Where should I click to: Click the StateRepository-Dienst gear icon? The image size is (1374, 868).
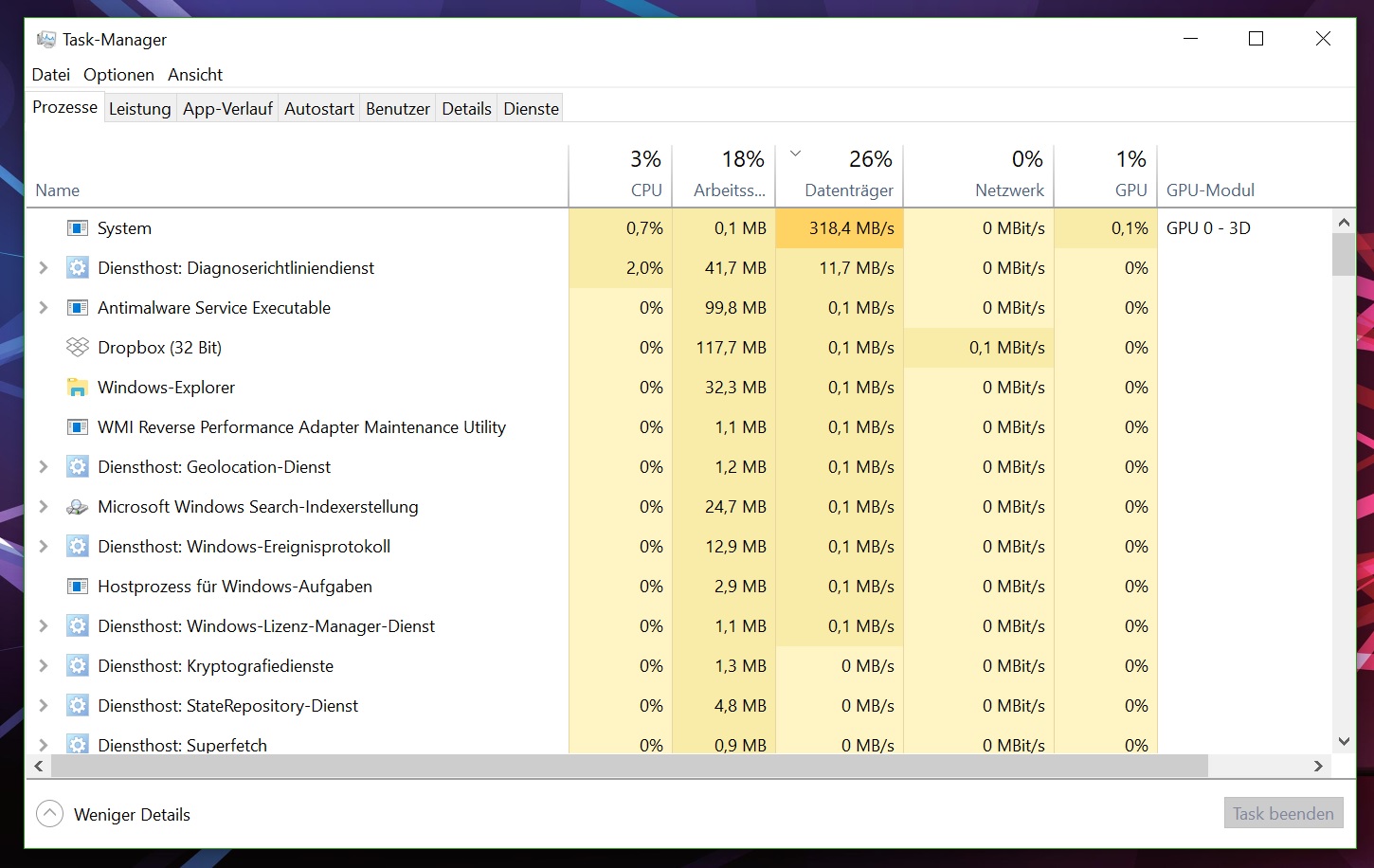(78, 706)
